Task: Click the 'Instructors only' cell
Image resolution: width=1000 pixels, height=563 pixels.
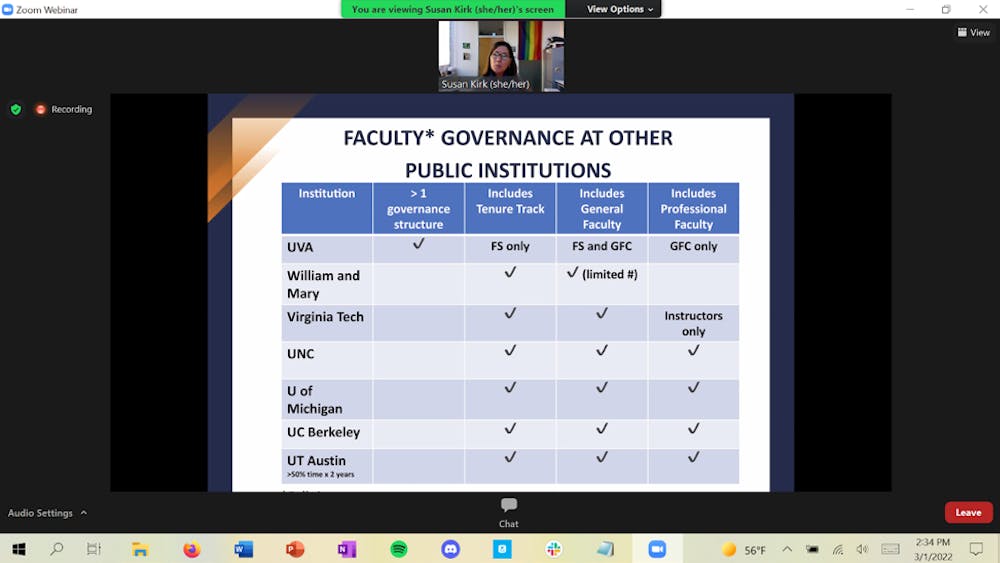Action: point(693,323)
